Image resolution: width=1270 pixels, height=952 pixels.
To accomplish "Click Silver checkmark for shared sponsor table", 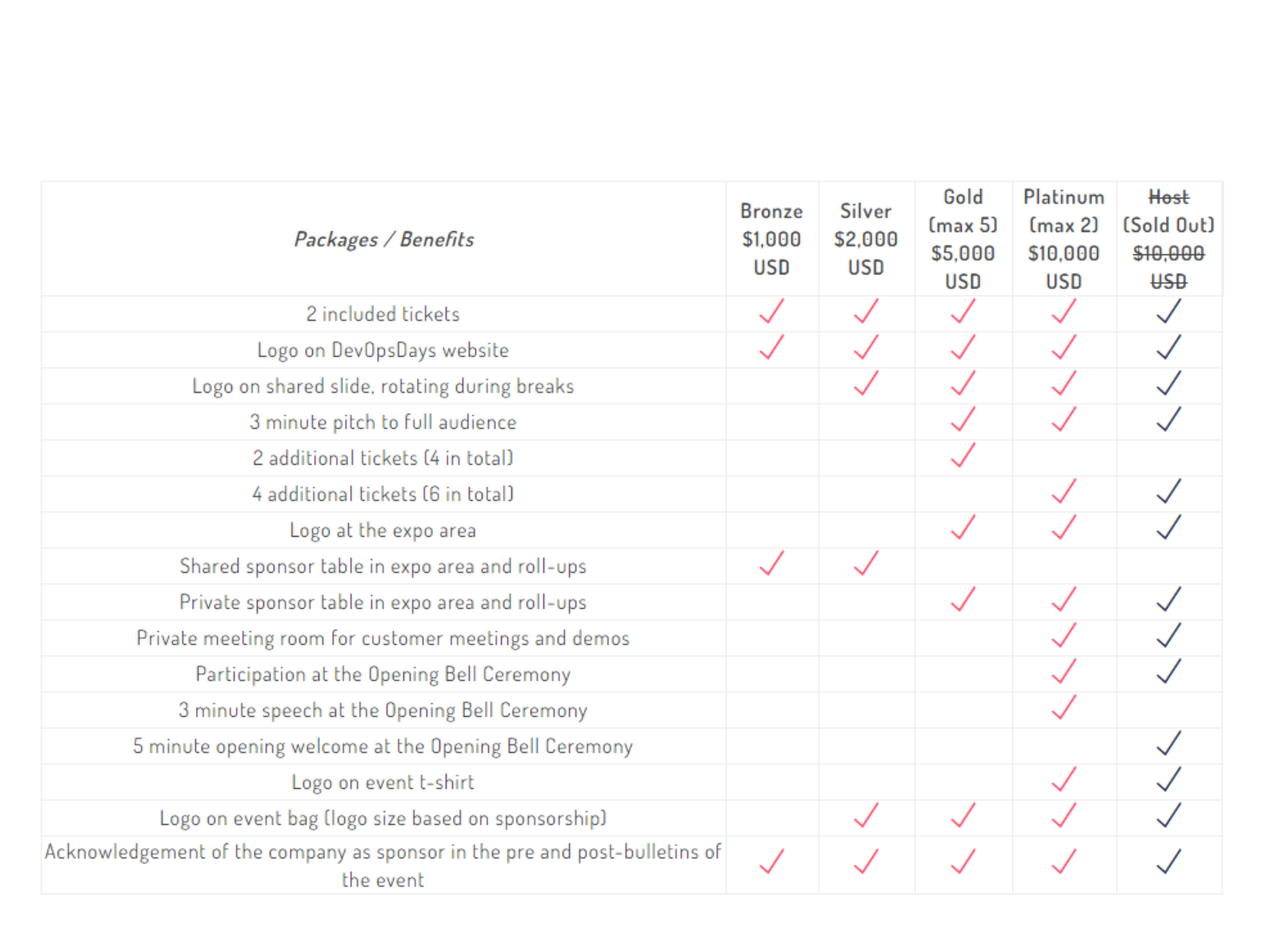I will tap(866, 563).
